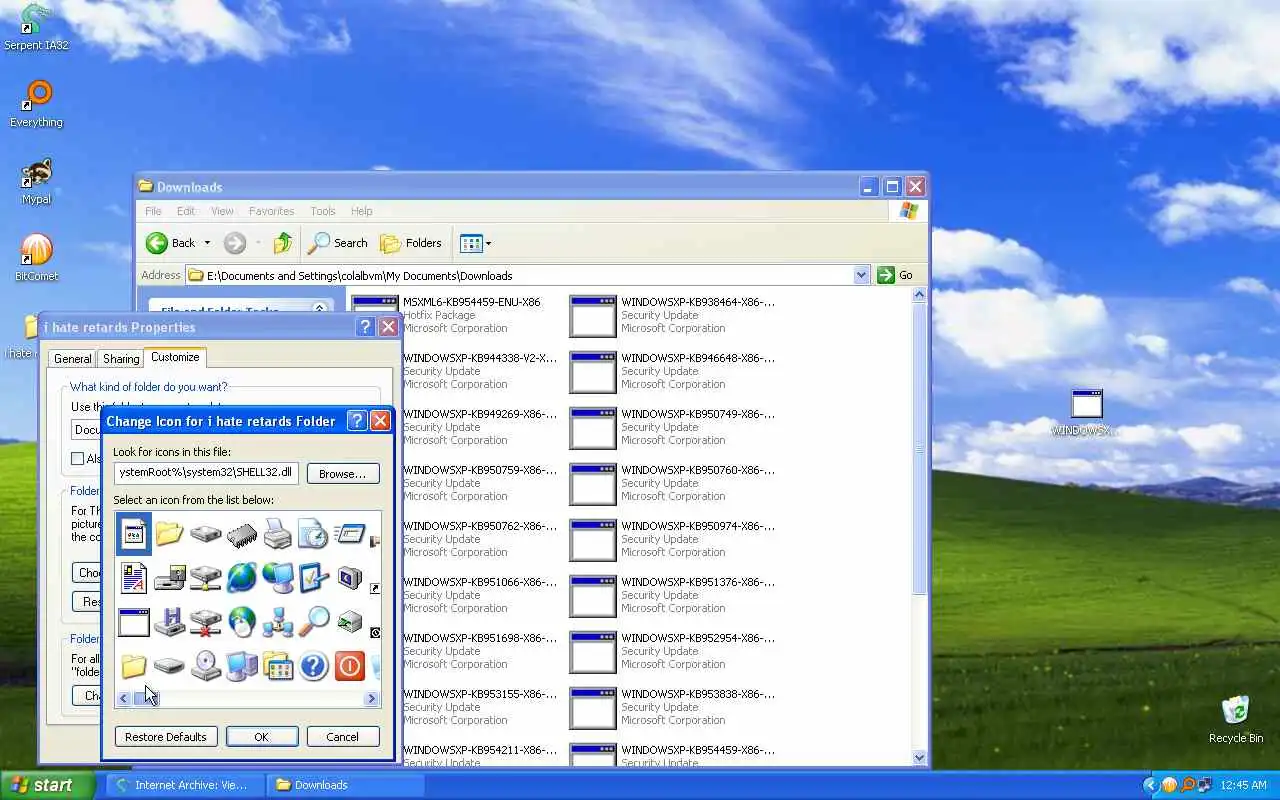1280x800 pixels.
Task: Click the 12:45 AM taskbar clock
Action: tap(1243, 785)
